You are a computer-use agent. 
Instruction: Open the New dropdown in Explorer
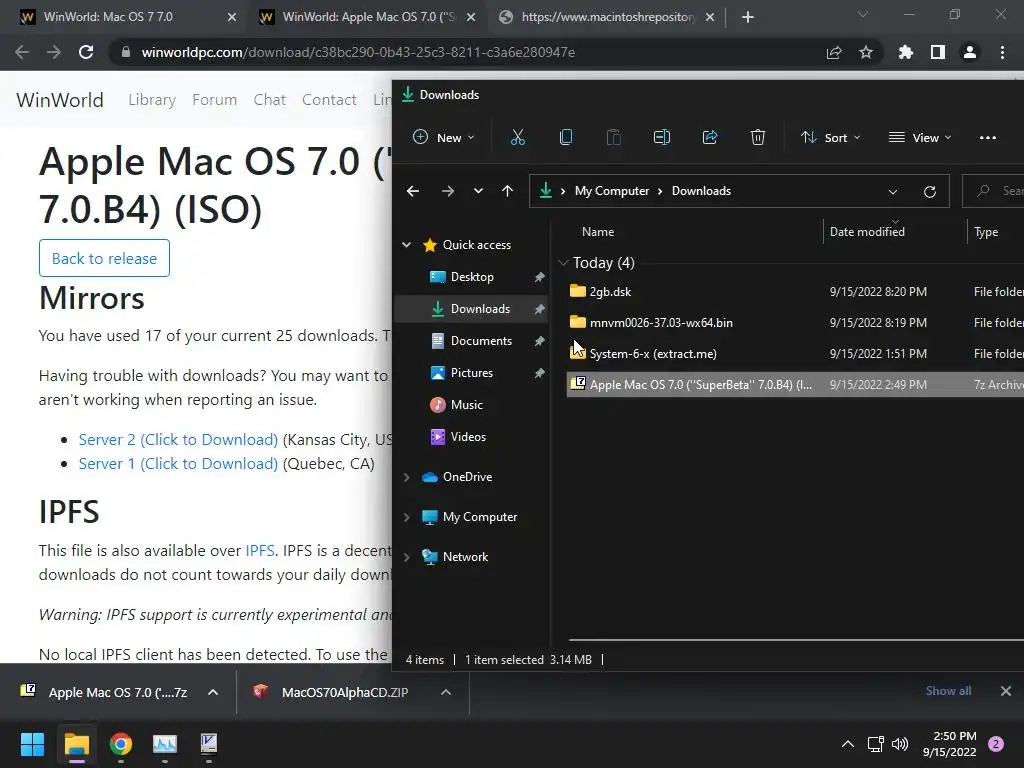[x=444, y=137]
